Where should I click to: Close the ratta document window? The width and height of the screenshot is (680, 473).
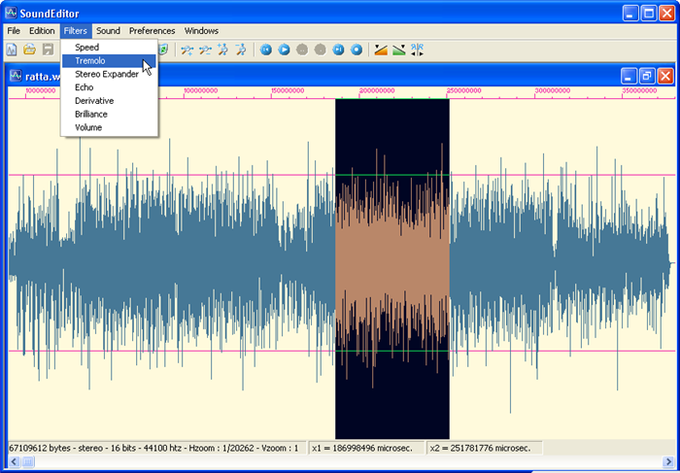point(665,76)
